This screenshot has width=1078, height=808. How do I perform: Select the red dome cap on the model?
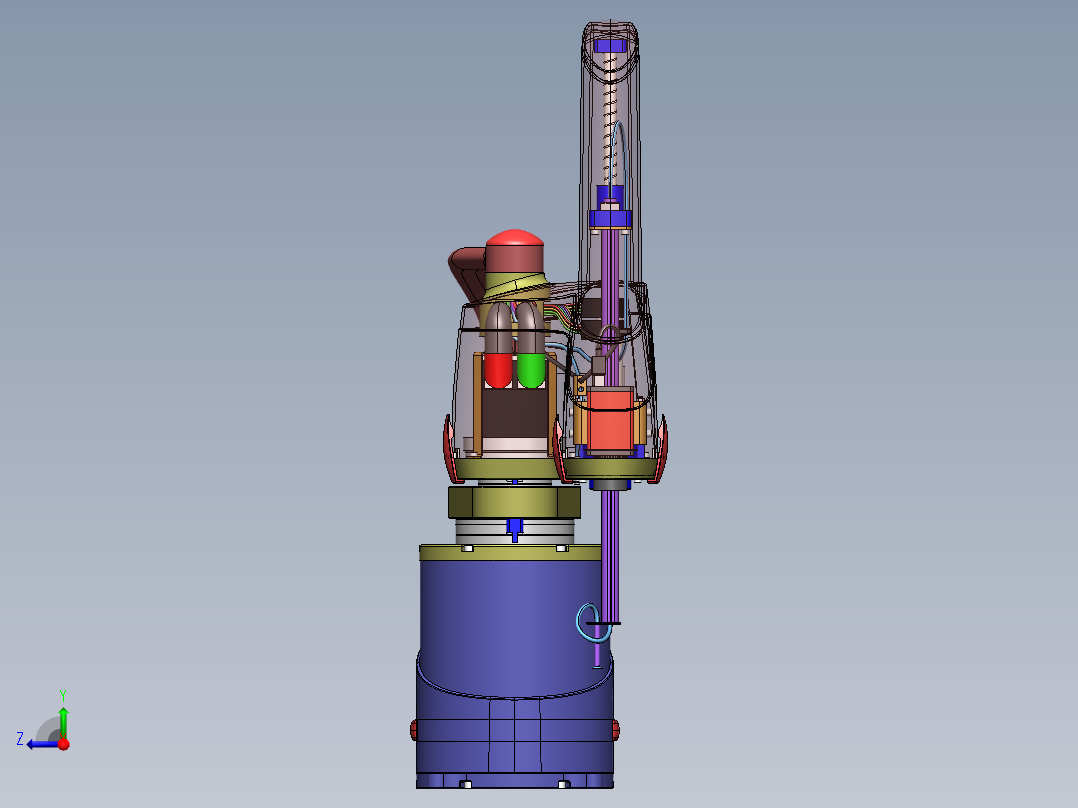[x=514, y=238]
